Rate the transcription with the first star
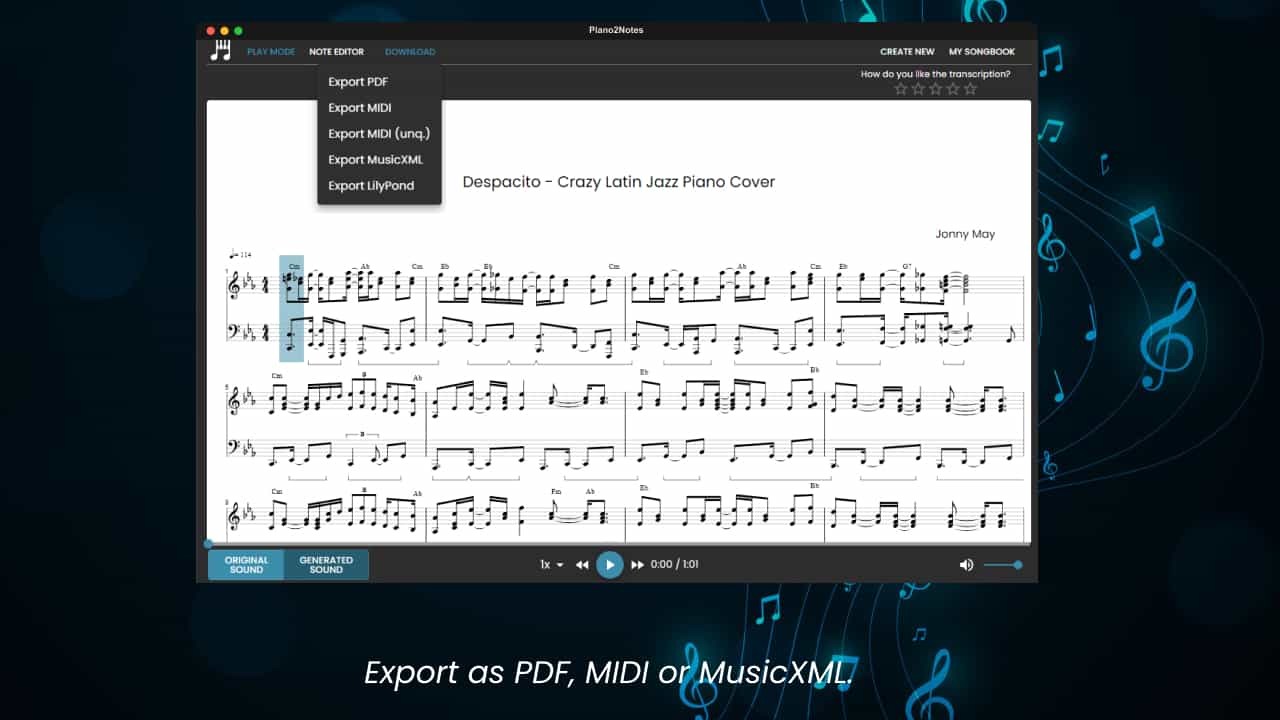1280x720 pixels. [900, 88]
